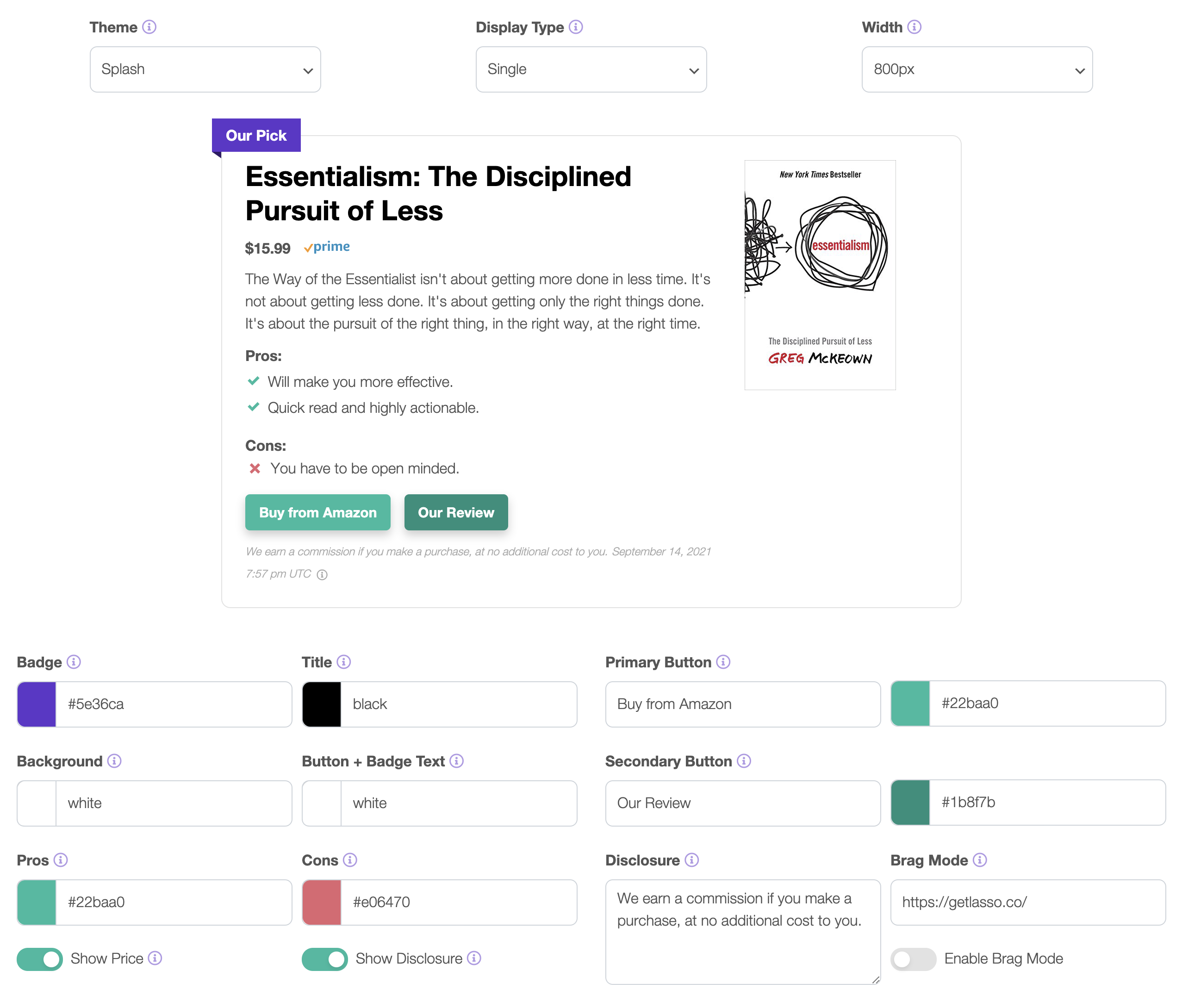Toggle the Show Price switch
1182x1008 pixels.
click(40, 959)
